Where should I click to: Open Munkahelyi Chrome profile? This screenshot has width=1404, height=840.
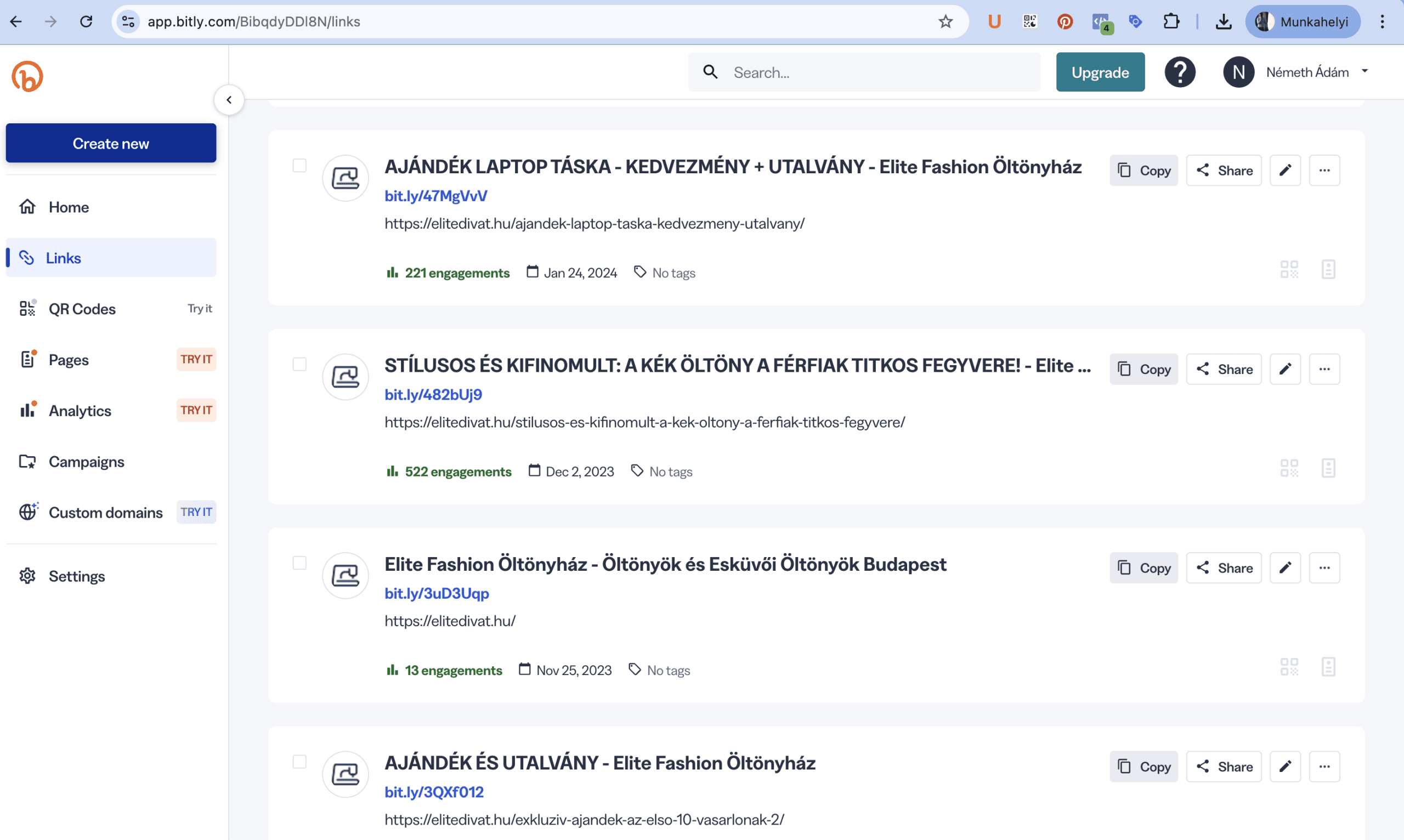(1303, 21)
